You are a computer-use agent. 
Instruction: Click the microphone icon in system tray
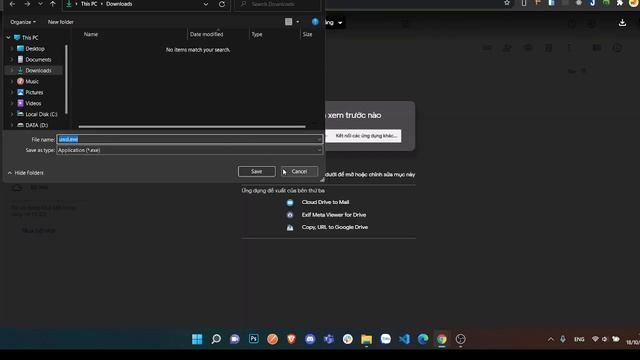(563, 340)
